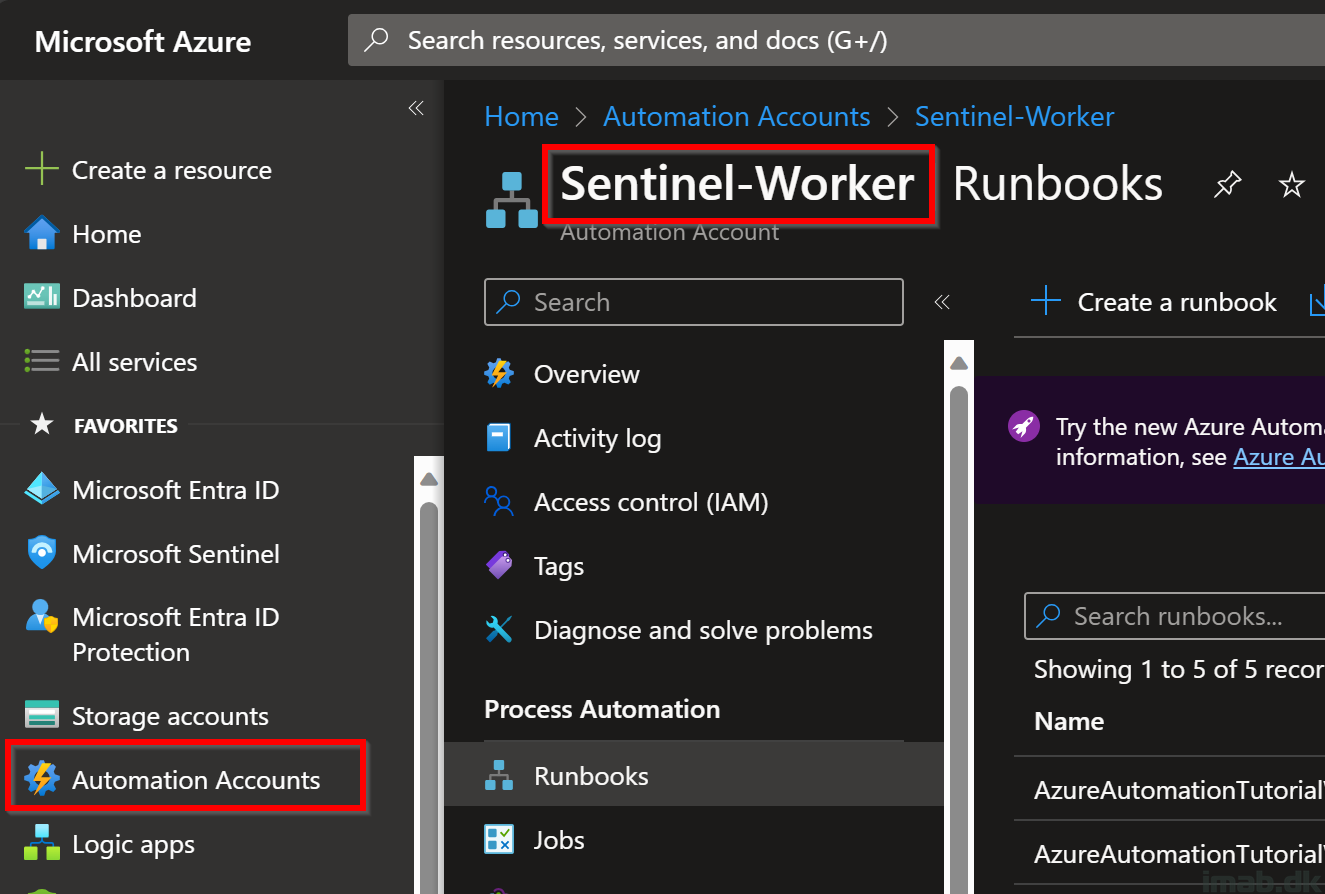This screenshot has height=894, width=1325.
Task: Open Logic apps from favorites
Action: point(133,844)
